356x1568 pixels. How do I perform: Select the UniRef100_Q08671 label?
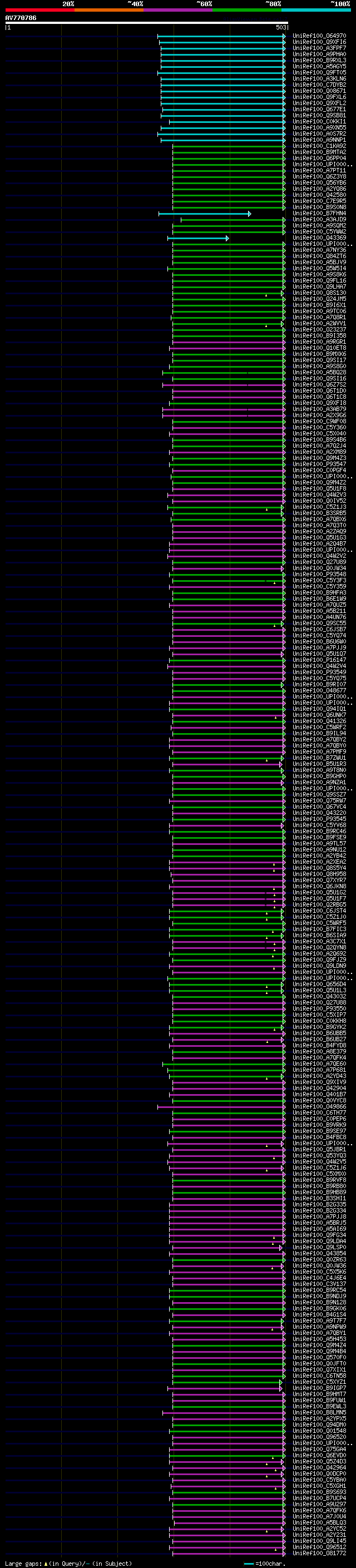click(319, 91)
